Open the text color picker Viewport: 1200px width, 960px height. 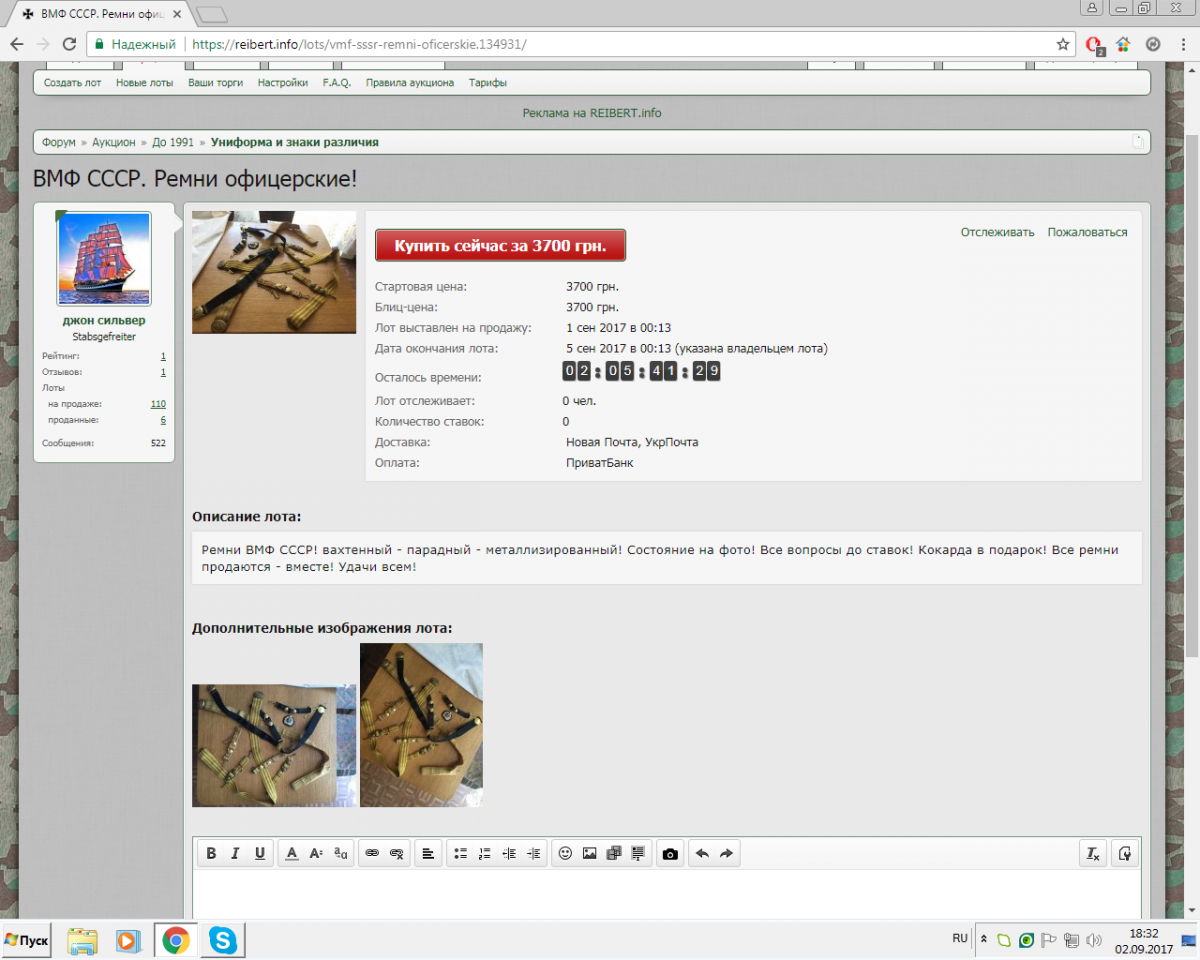pyautogui.click(x=292, y=854)
